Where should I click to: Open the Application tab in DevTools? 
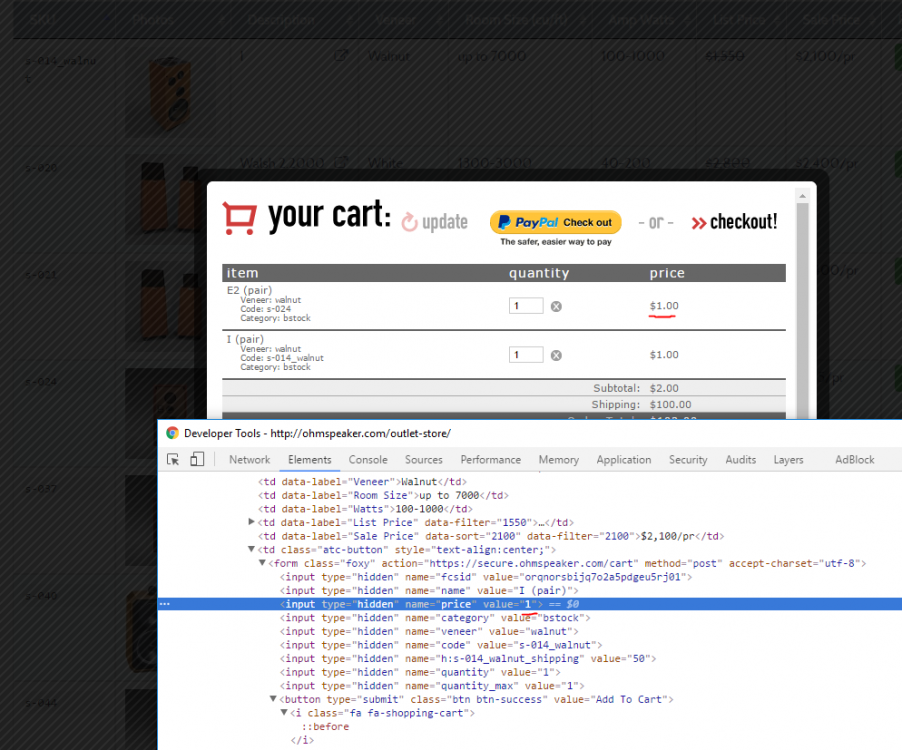pos(623,460)
